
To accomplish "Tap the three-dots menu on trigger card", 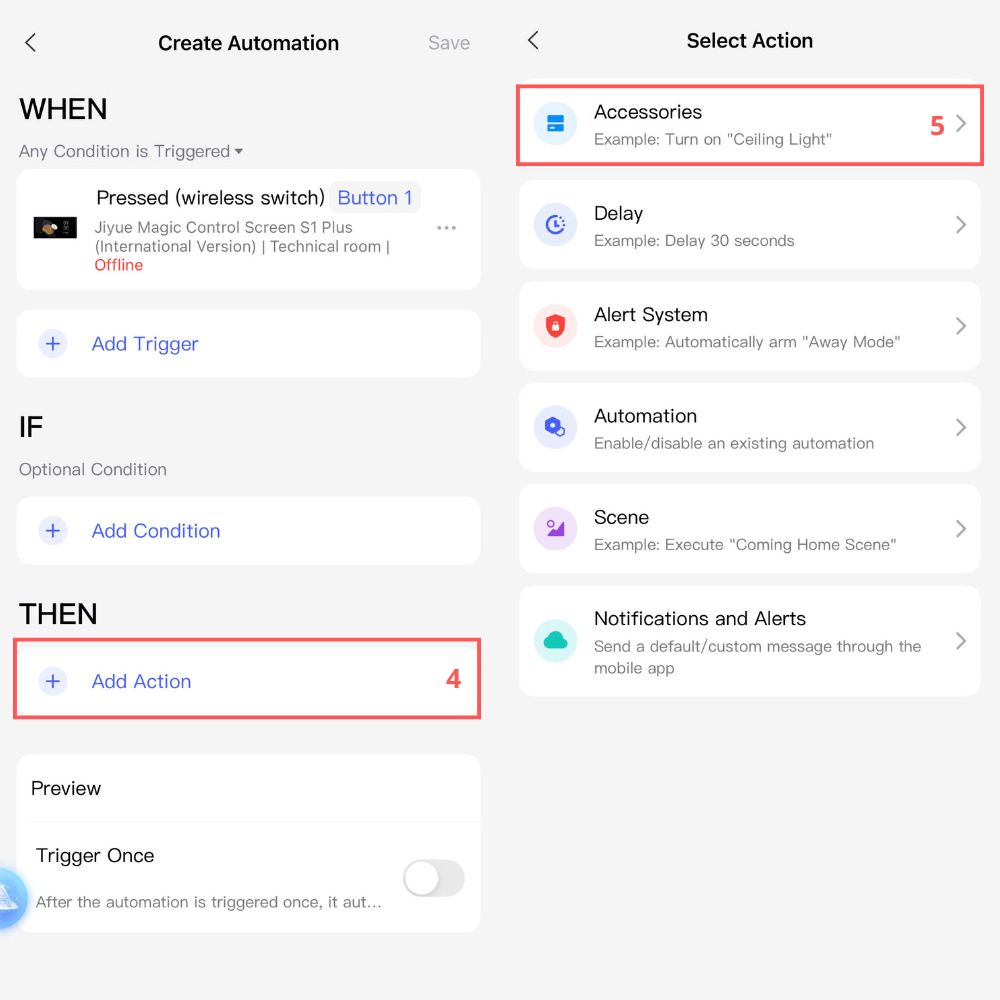I will (x=446, y=228).
